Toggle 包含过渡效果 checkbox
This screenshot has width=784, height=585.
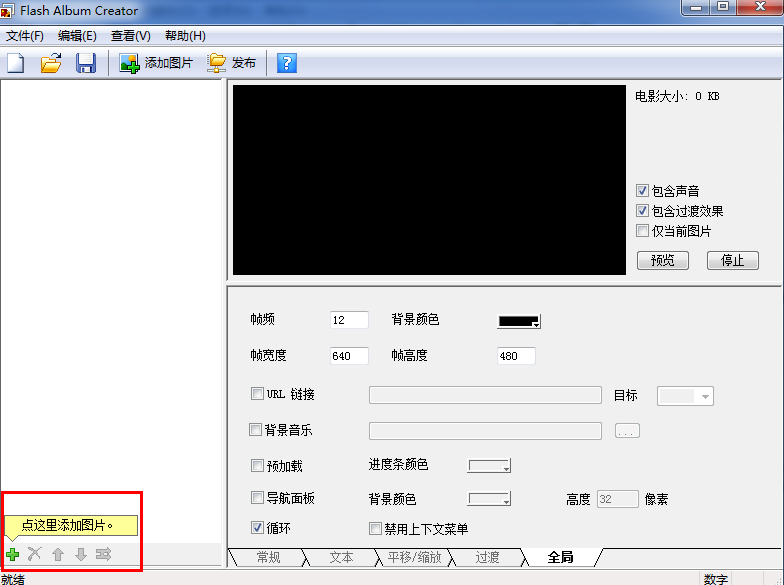(642, 210)
